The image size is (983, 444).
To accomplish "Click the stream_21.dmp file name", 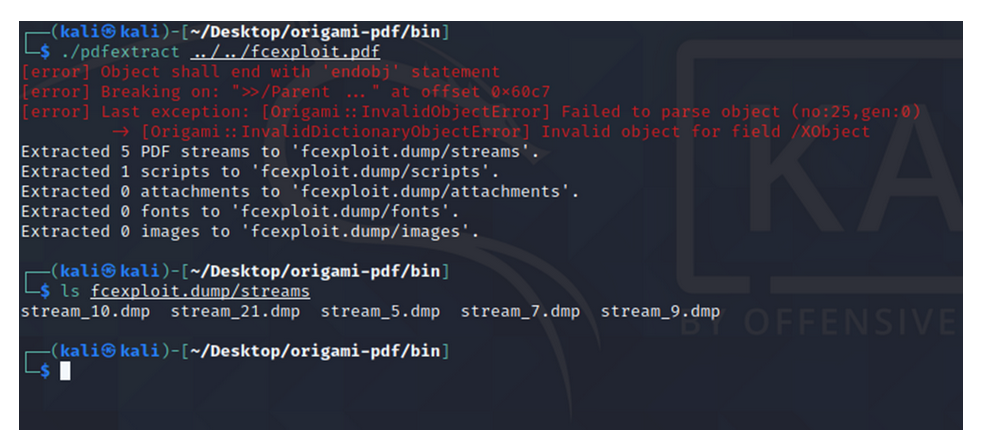I will coord(235,311).
